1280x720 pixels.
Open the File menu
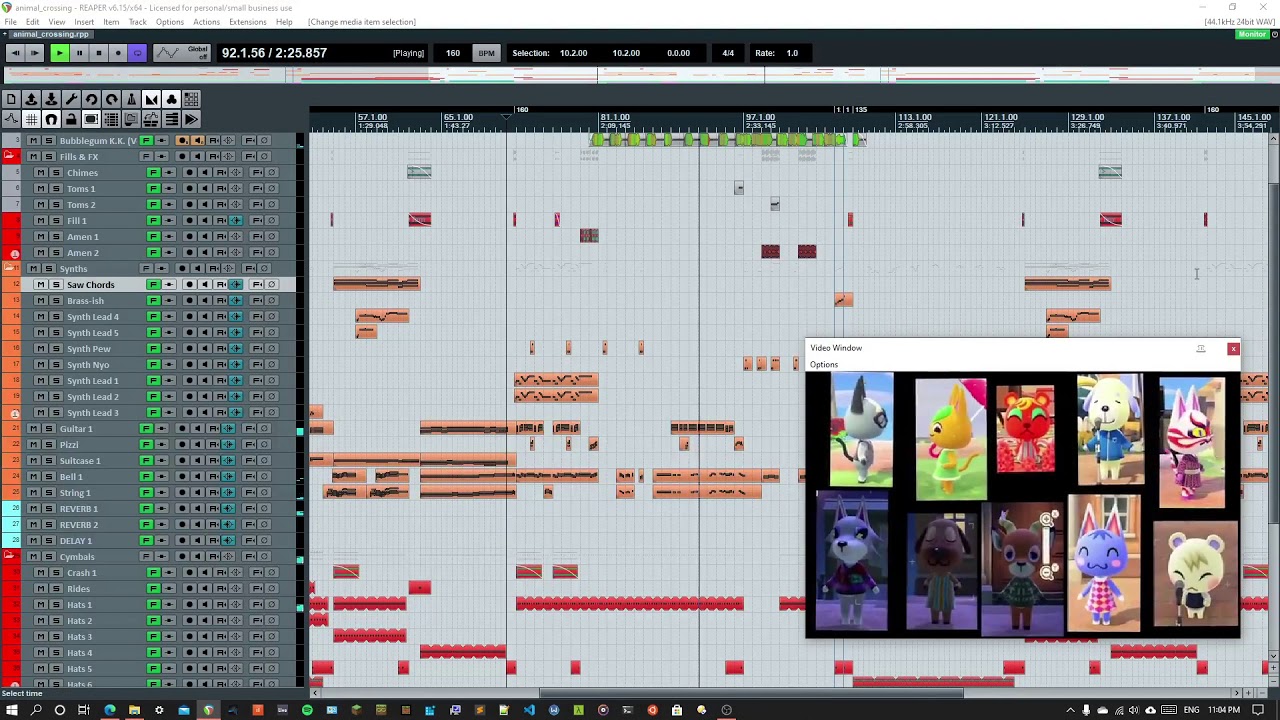tap(10, 22)
